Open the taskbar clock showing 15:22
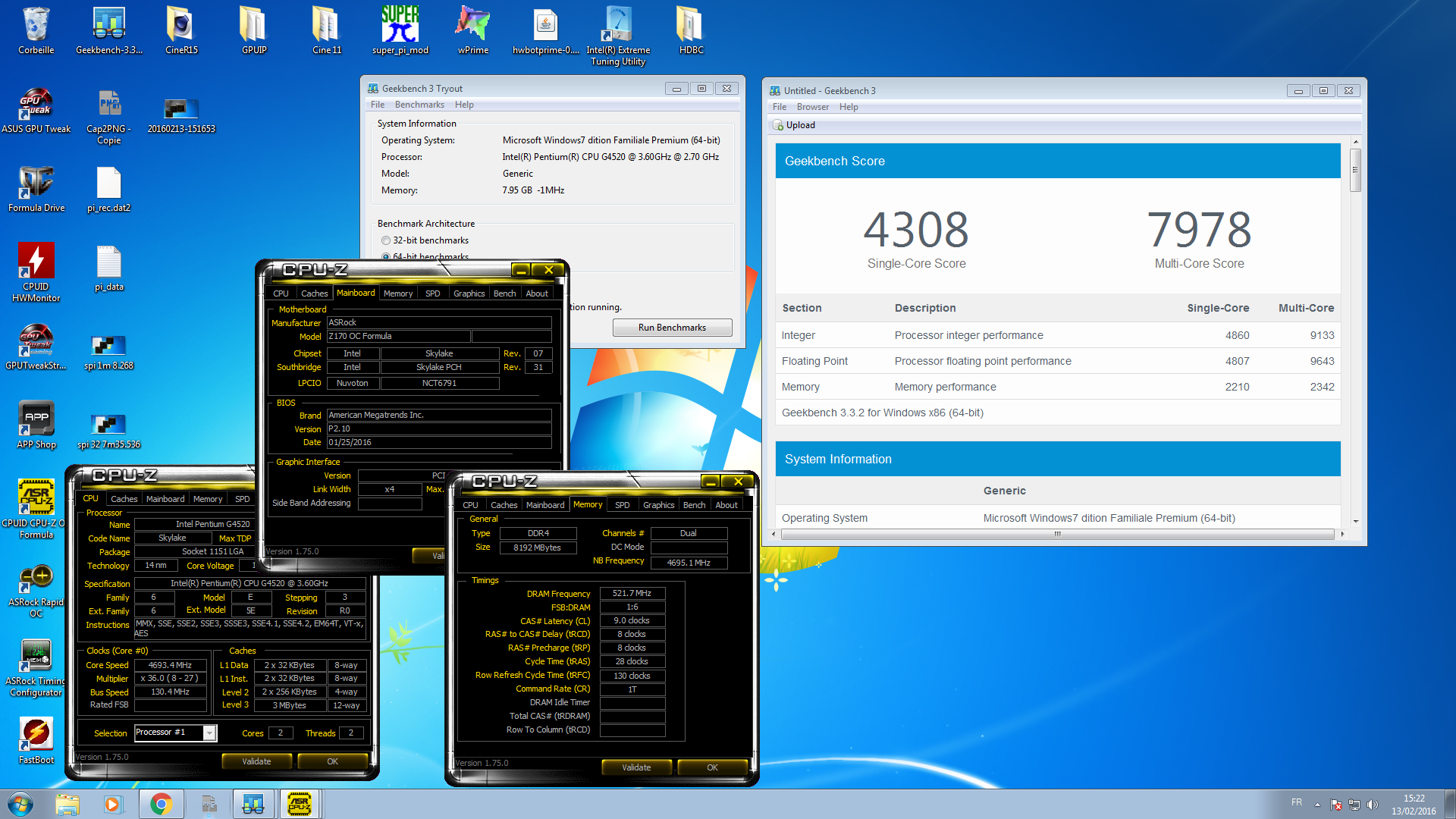 [1414, 805]
